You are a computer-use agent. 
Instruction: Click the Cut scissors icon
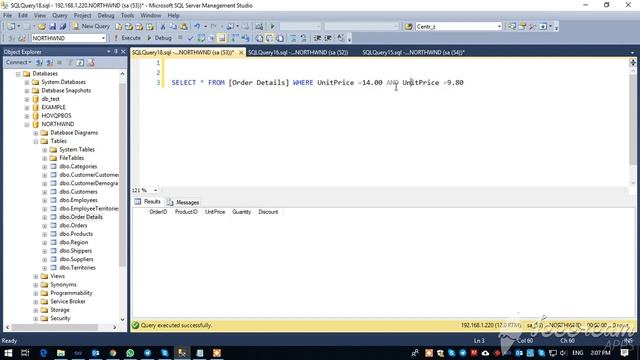tap(162, 27)
